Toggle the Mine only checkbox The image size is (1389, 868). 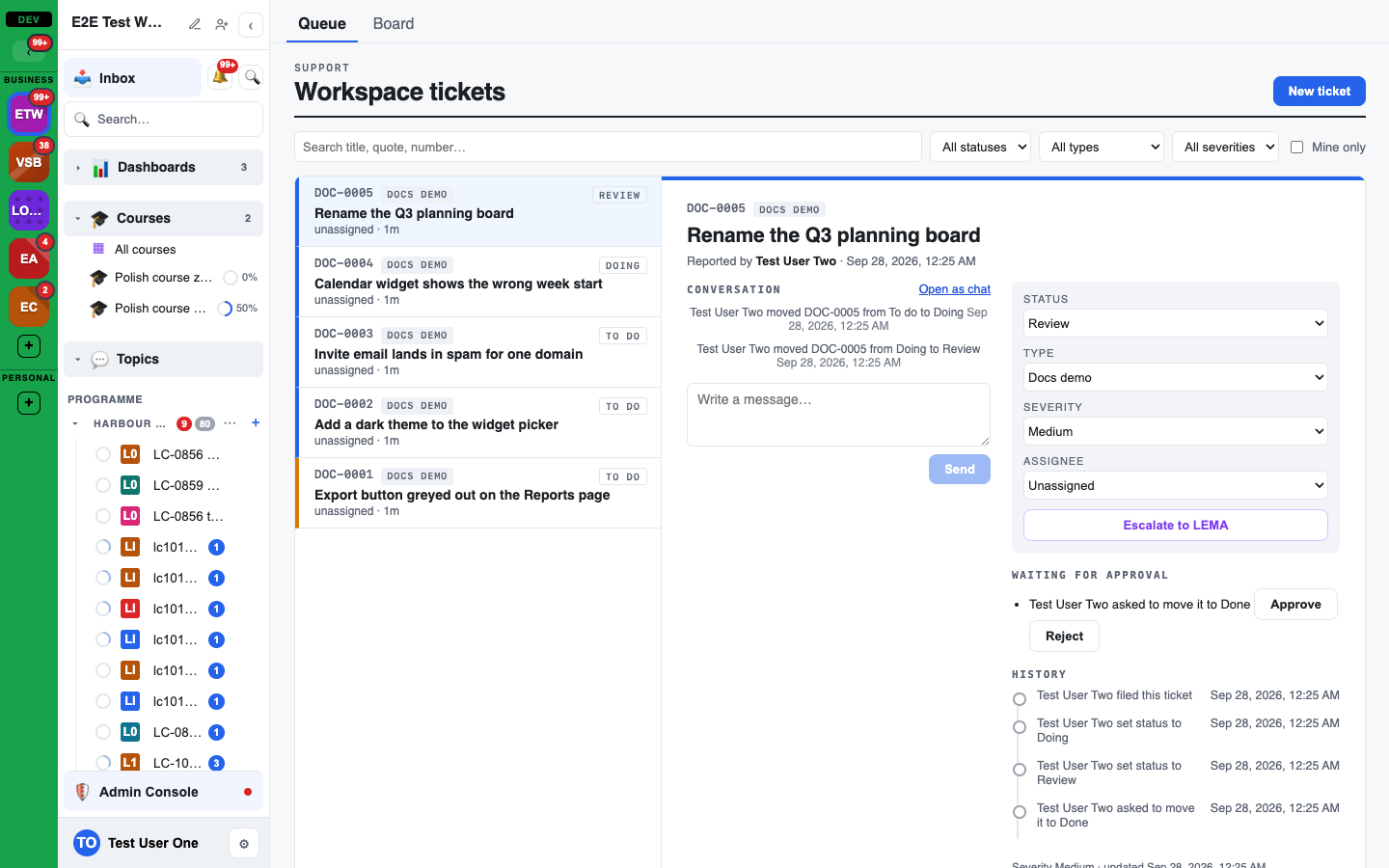1297,148
